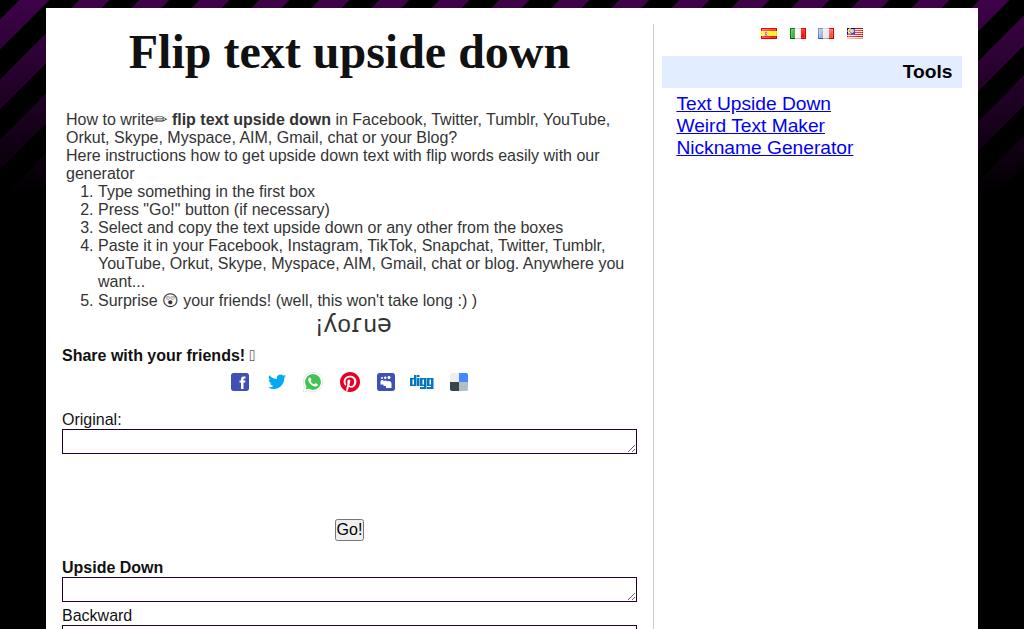1024x629 pixels.
Task: Click step 'Type something in the first box'
Action: point(206,191)
